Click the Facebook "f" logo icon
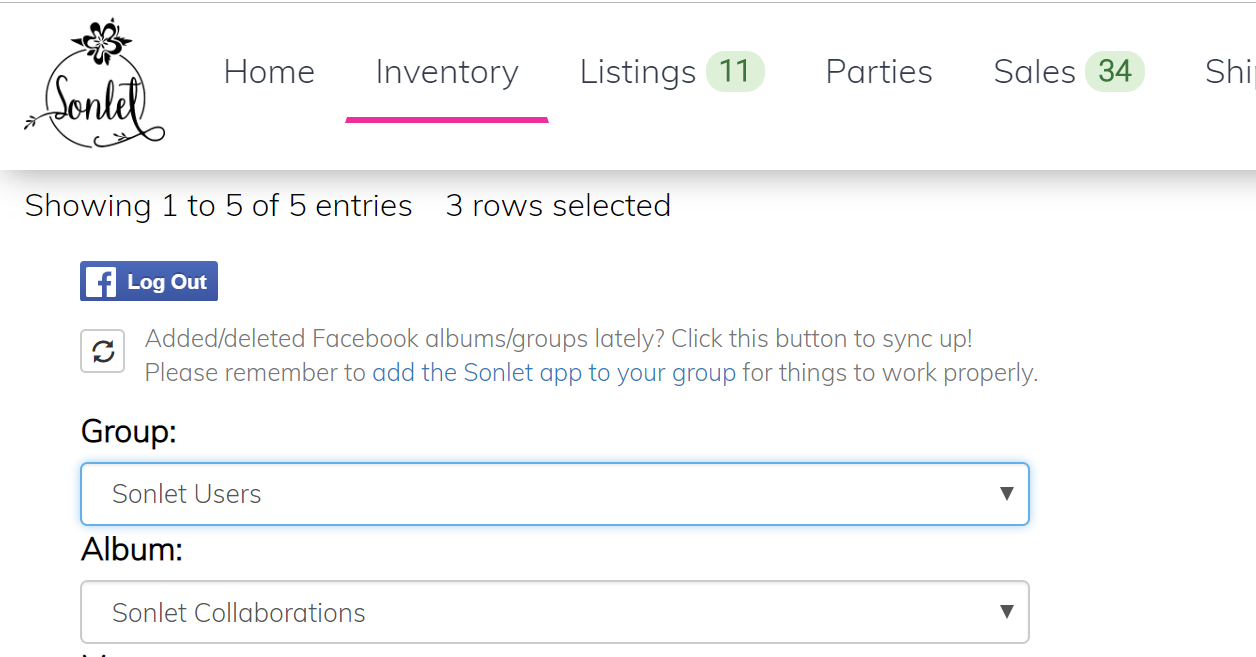Screen dimensions: 1256x657 point(100,282)
